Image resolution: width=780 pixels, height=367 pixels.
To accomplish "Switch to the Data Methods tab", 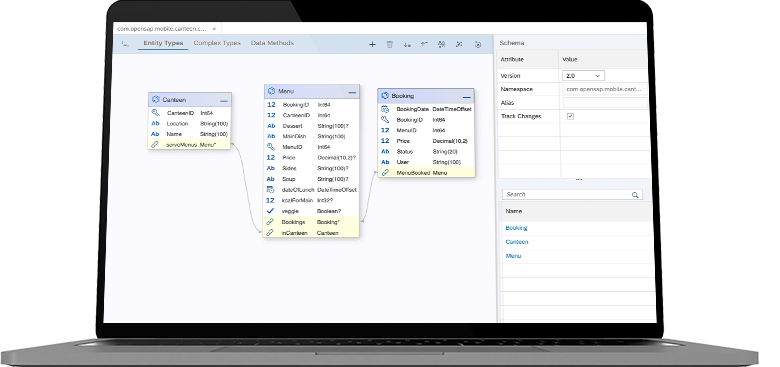I will (x=272, y=43).
